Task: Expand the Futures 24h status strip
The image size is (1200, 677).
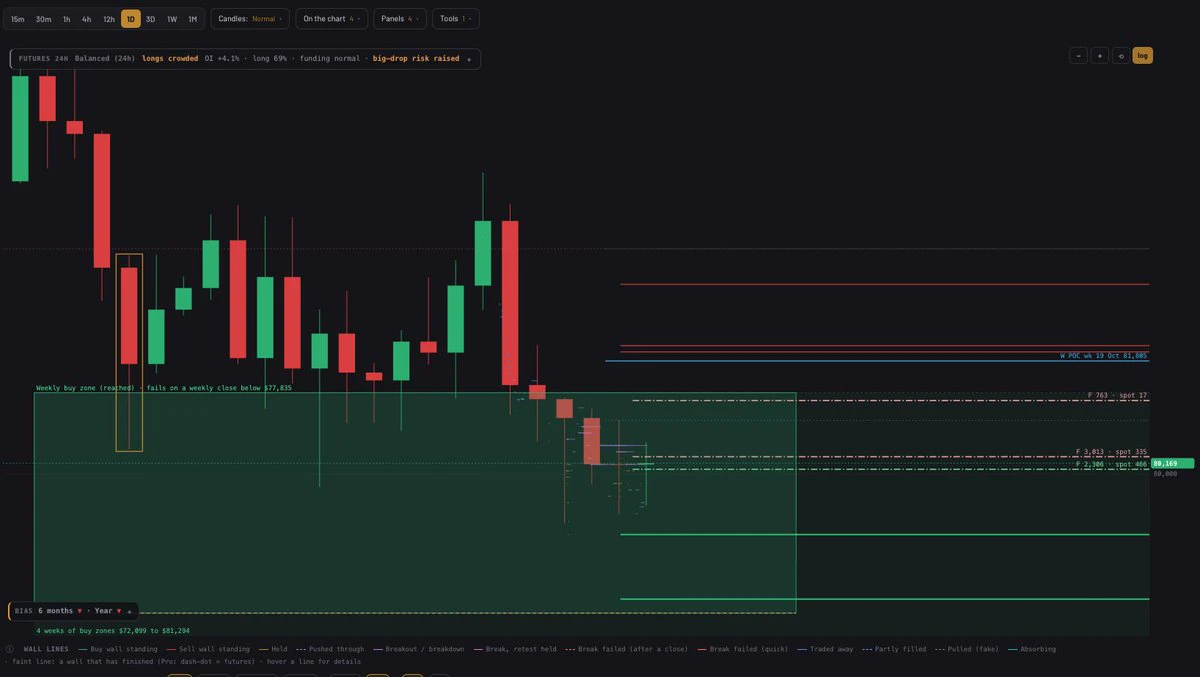Action: coord(469,59)
